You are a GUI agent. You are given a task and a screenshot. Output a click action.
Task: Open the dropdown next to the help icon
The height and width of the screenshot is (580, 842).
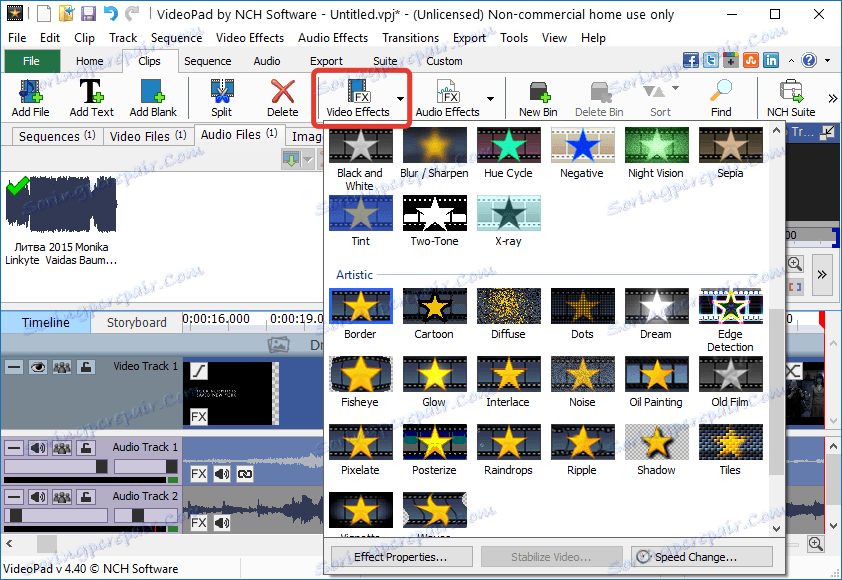tap(827, 61)
